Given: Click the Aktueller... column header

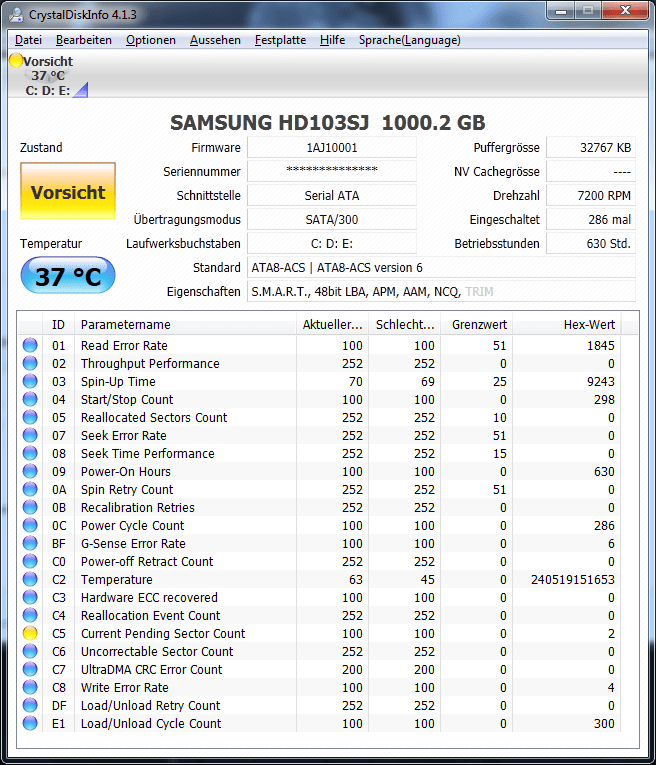Looking at the screenshot, I should coord(333,324).
